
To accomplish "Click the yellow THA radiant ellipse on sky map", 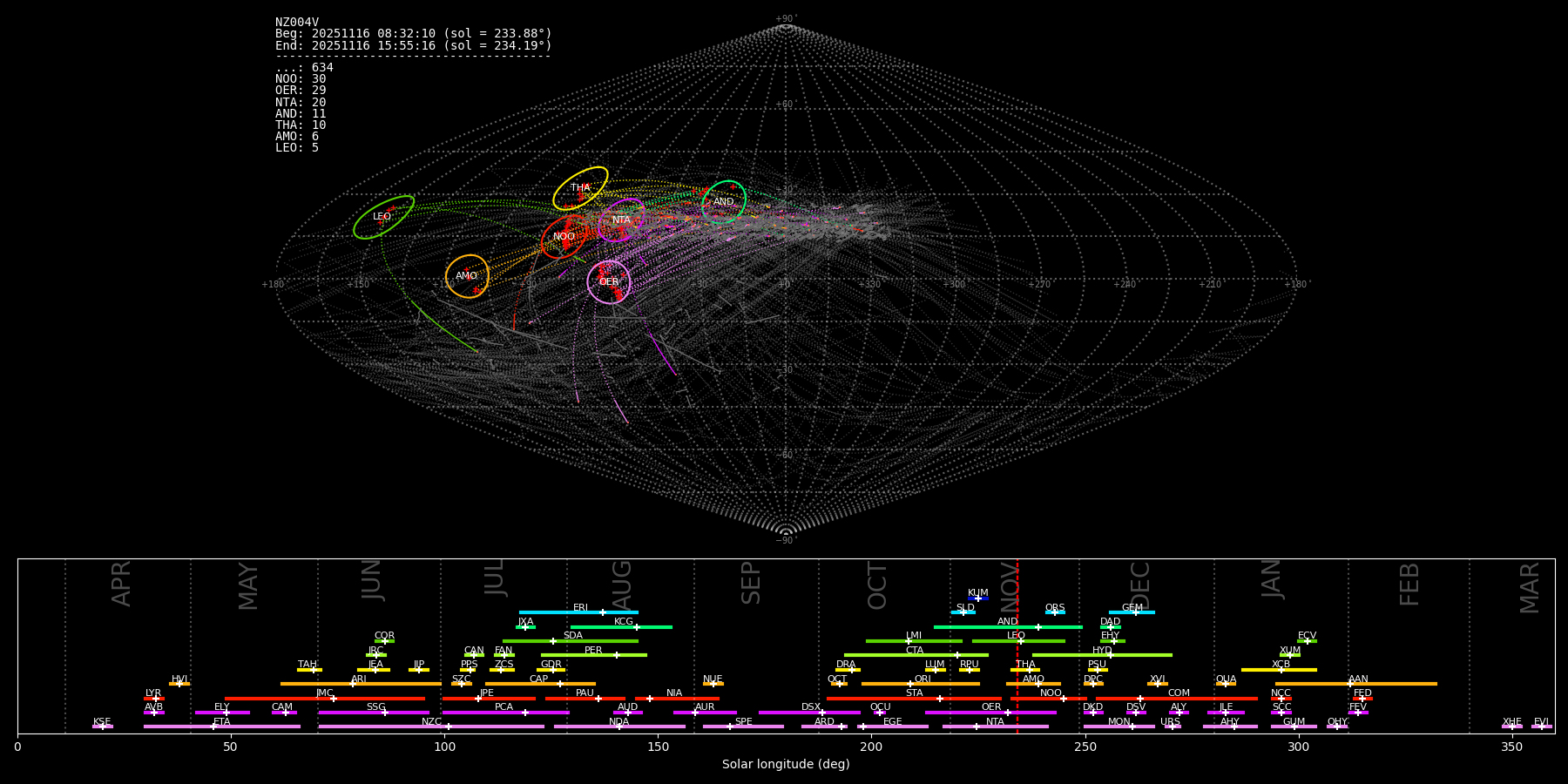I will click(x=580, y=188).
